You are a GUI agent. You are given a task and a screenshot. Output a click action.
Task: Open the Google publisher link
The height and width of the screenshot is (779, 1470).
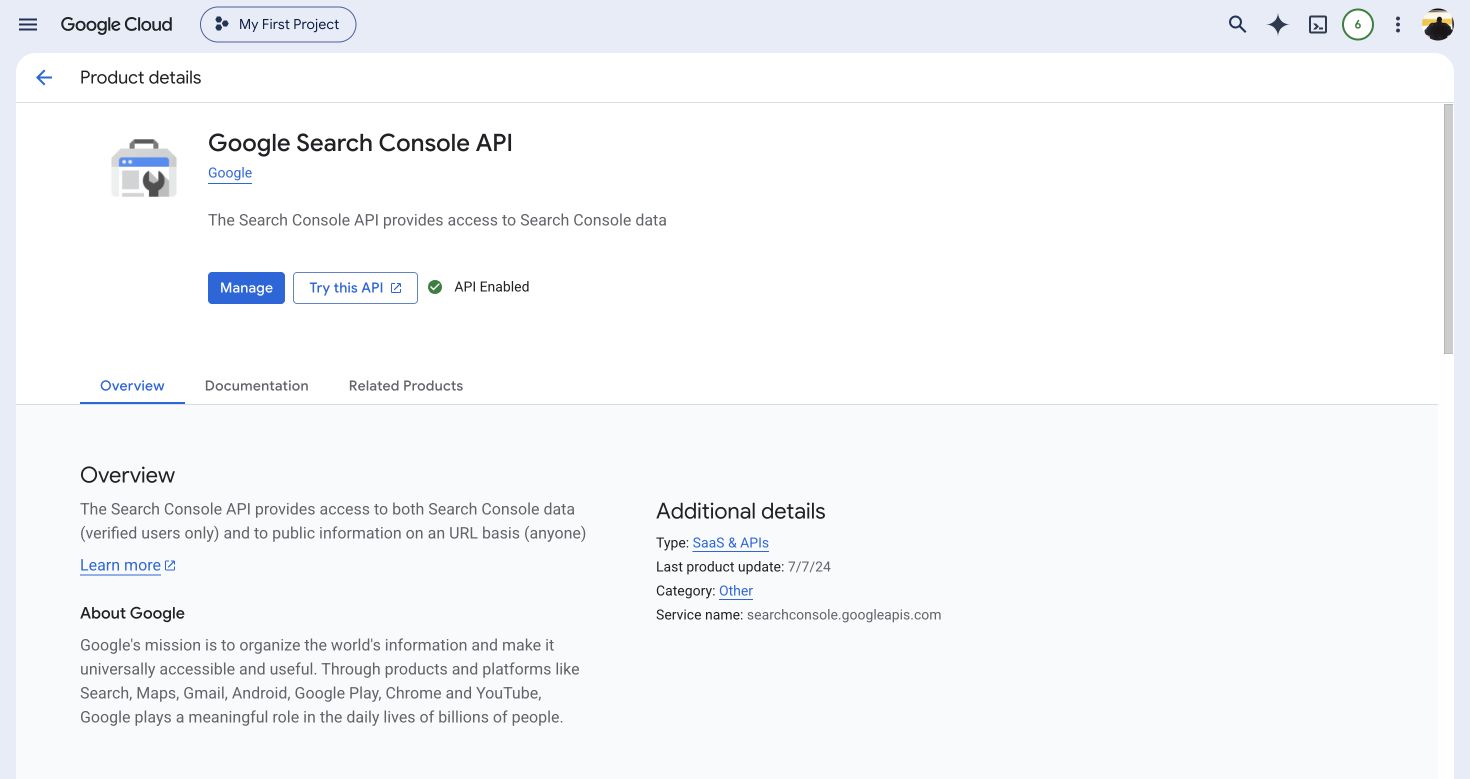click(x=230, y=173)
